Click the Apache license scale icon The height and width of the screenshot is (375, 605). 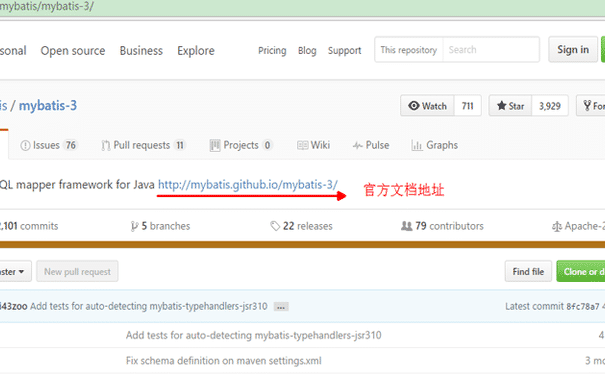pos(557,226)
